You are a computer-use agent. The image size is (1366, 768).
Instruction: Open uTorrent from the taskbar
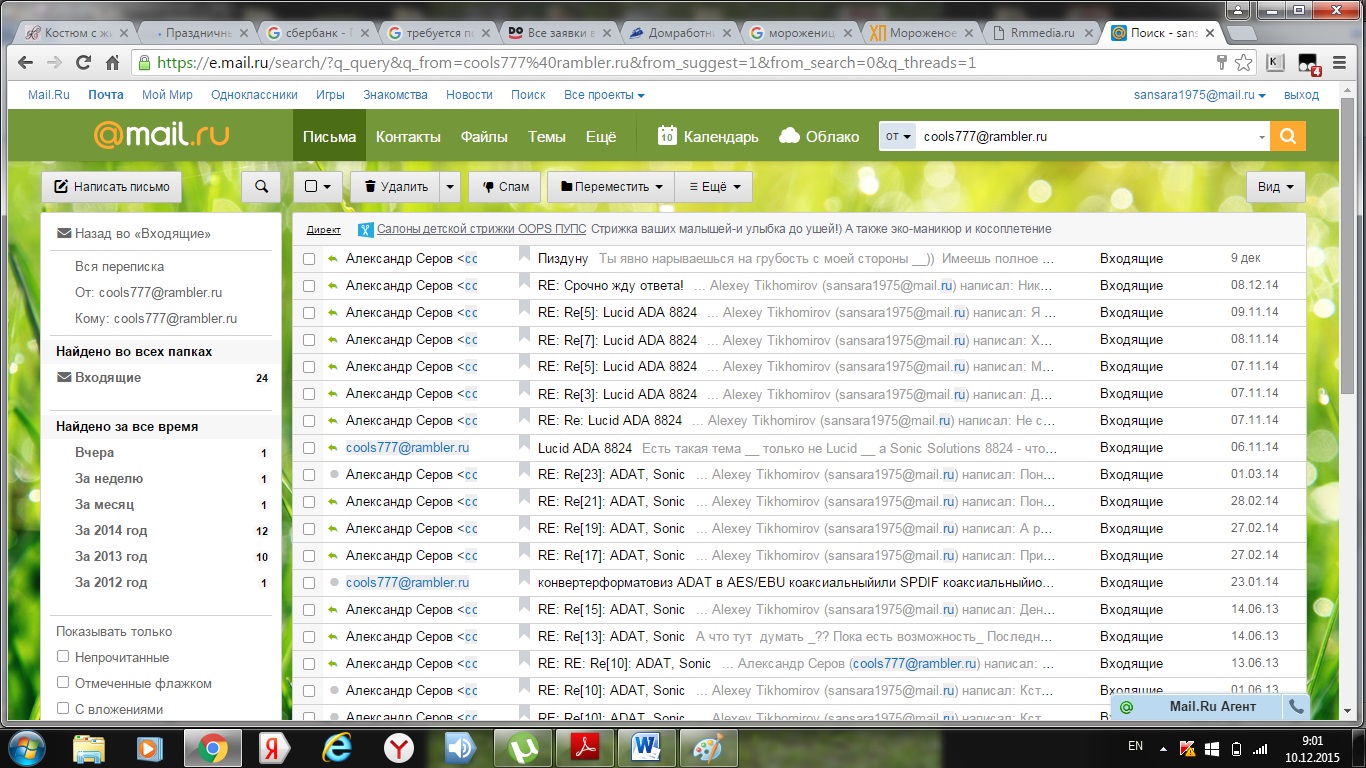pyautogui.click(x=521, y=747)
